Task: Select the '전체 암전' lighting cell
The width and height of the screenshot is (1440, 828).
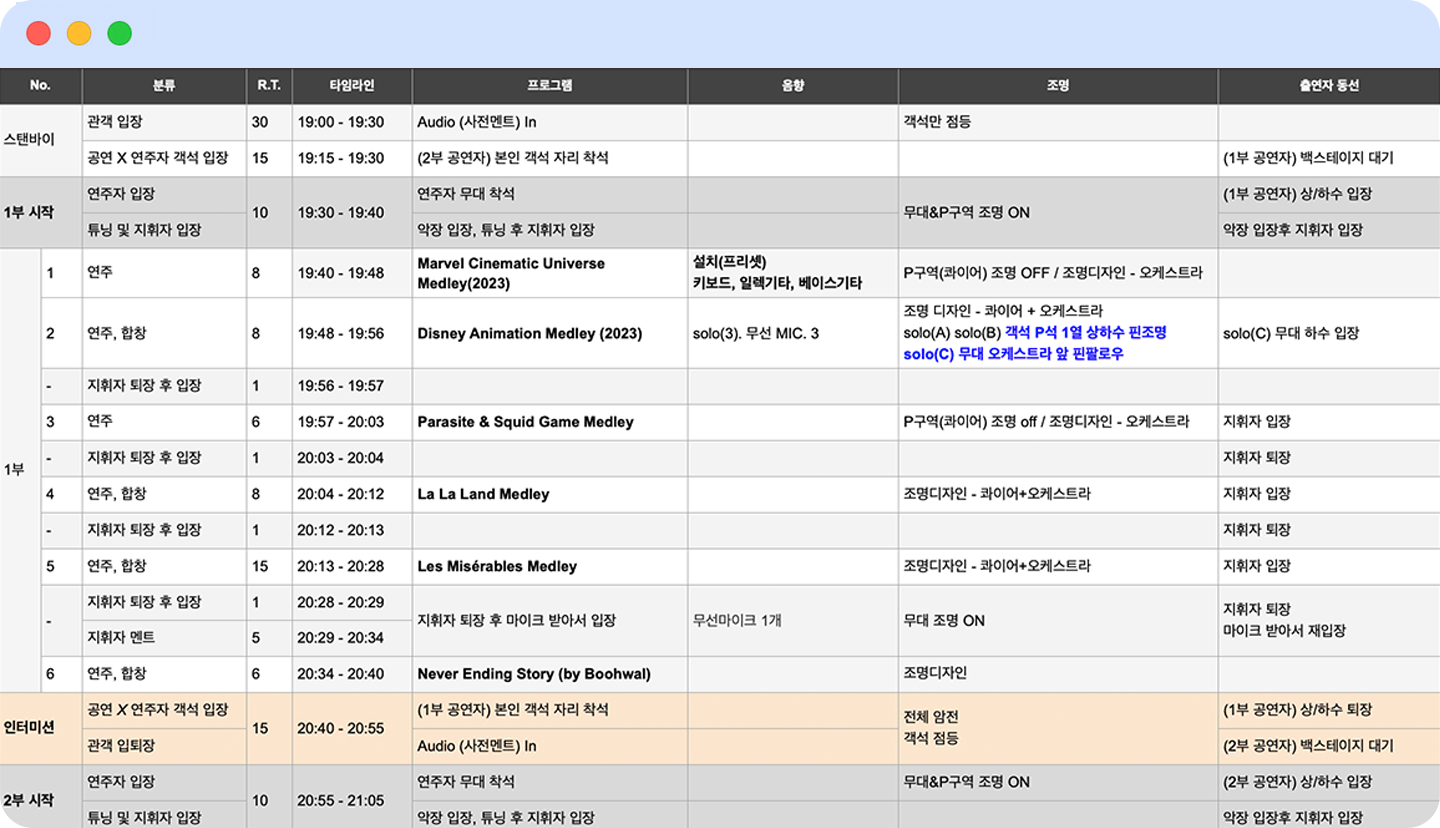Action: coord(1057,728)
